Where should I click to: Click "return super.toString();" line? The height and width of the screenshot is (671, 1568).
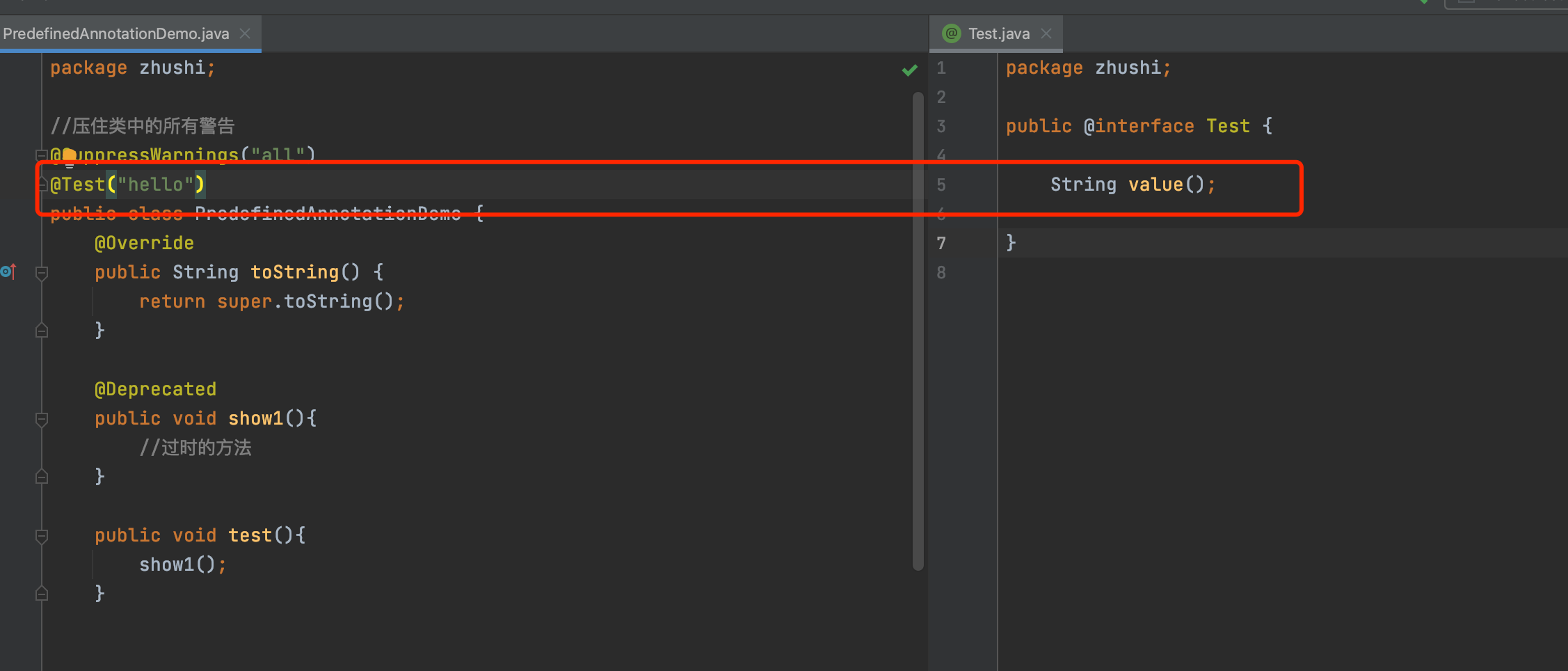click(x=271, y=301)
